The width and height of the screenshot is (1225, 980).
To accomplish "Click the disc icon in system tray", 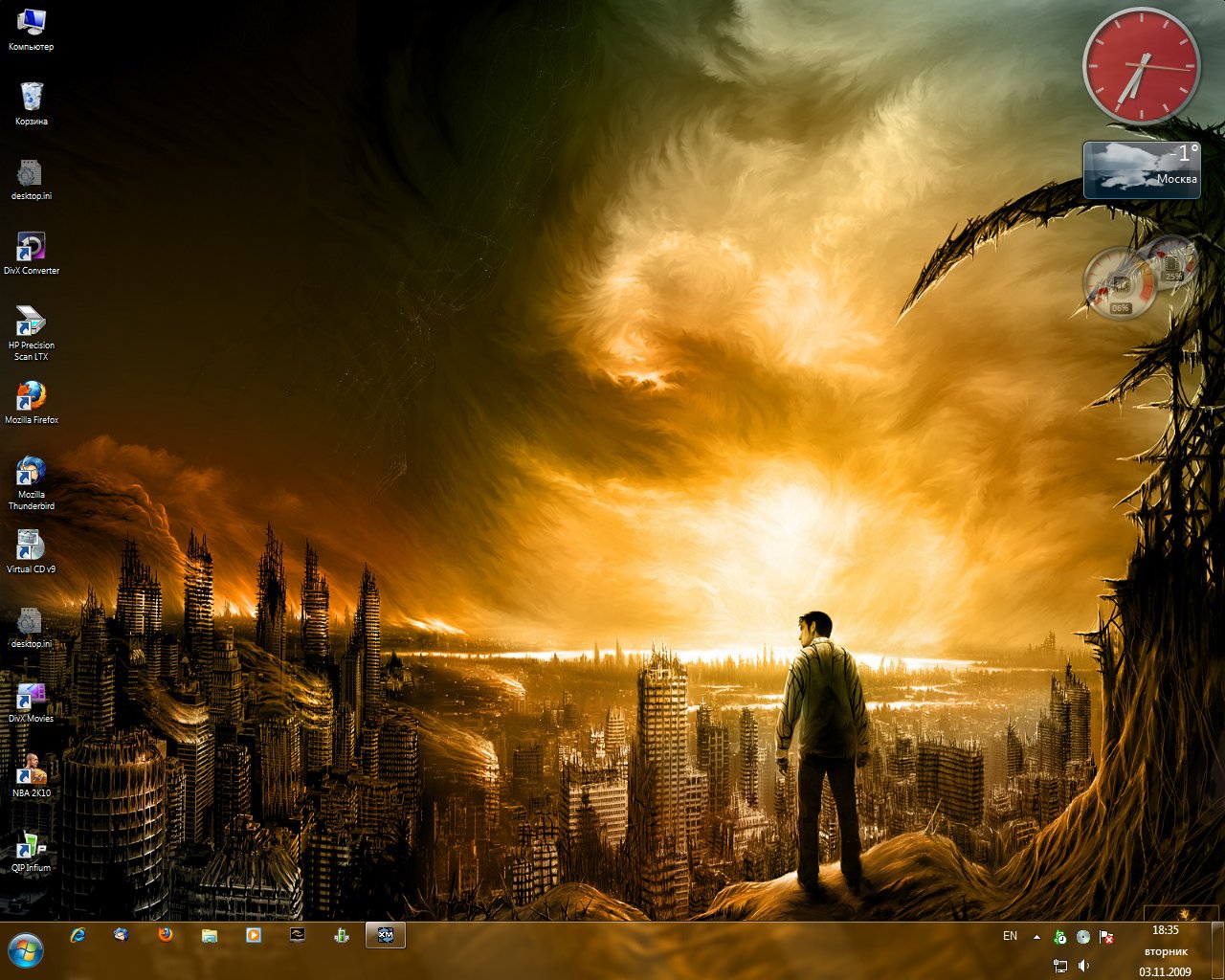I will (x=1083, y=937).
